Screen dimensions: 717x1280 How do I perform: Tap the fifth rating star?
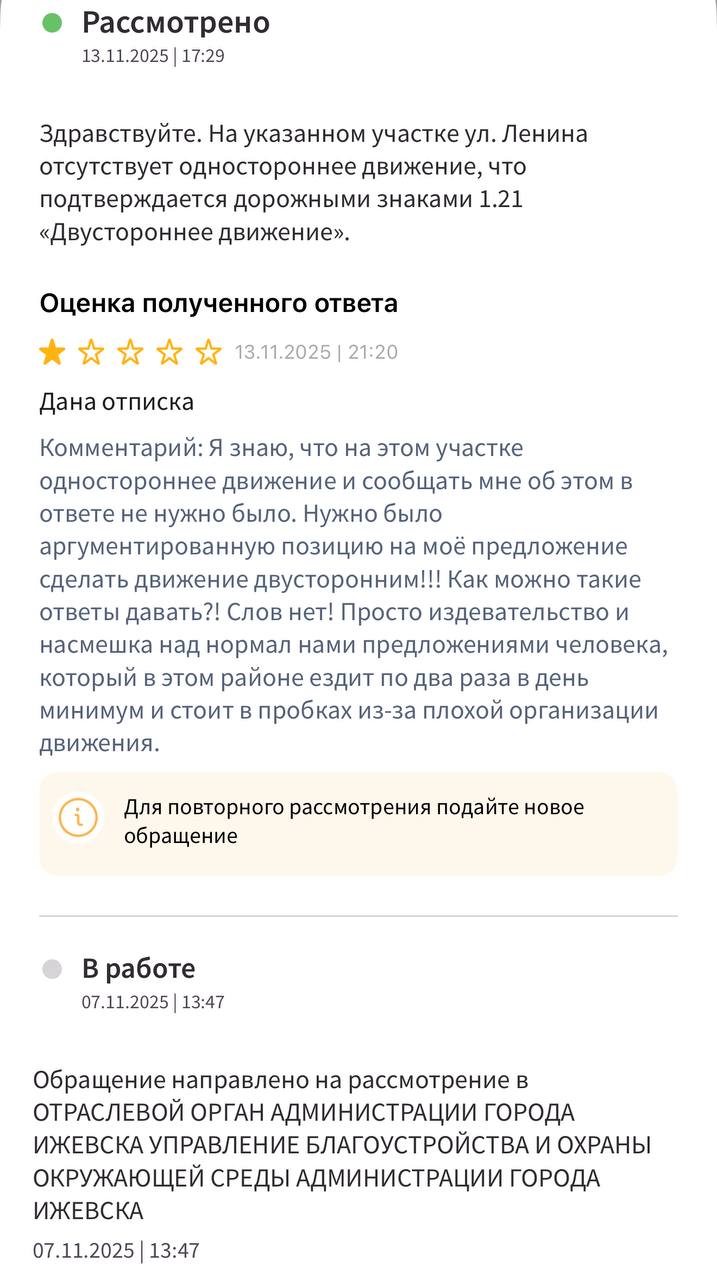pyautogui.click(x=208, y=352)
